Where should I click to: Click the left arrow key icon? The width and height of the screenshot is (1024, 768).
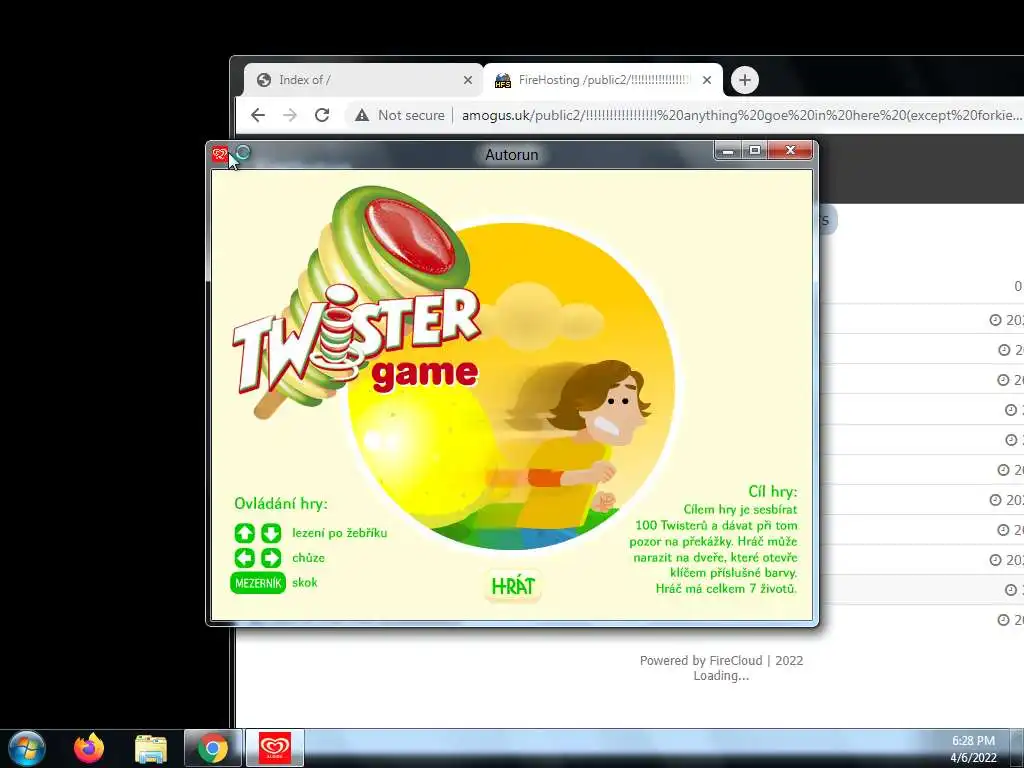click(245, 558)
